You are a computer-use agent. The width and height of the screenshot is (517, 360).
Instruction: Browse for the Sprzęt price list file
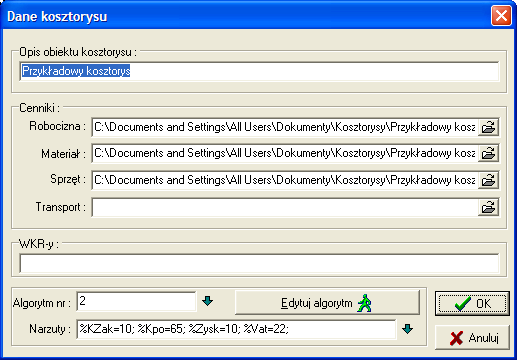coord(488,180)
